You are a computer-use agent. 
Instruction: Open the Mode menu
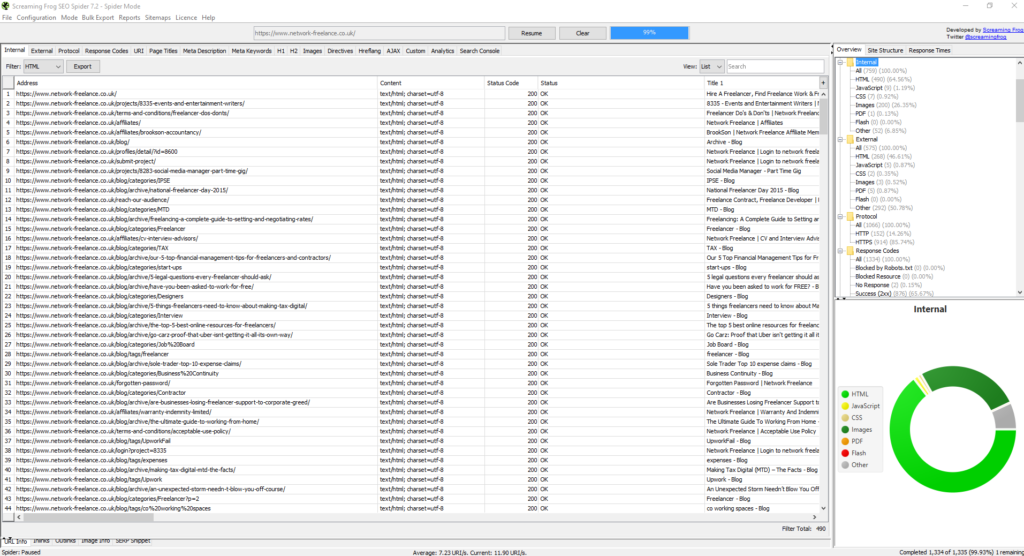click(x=69, y=18)
